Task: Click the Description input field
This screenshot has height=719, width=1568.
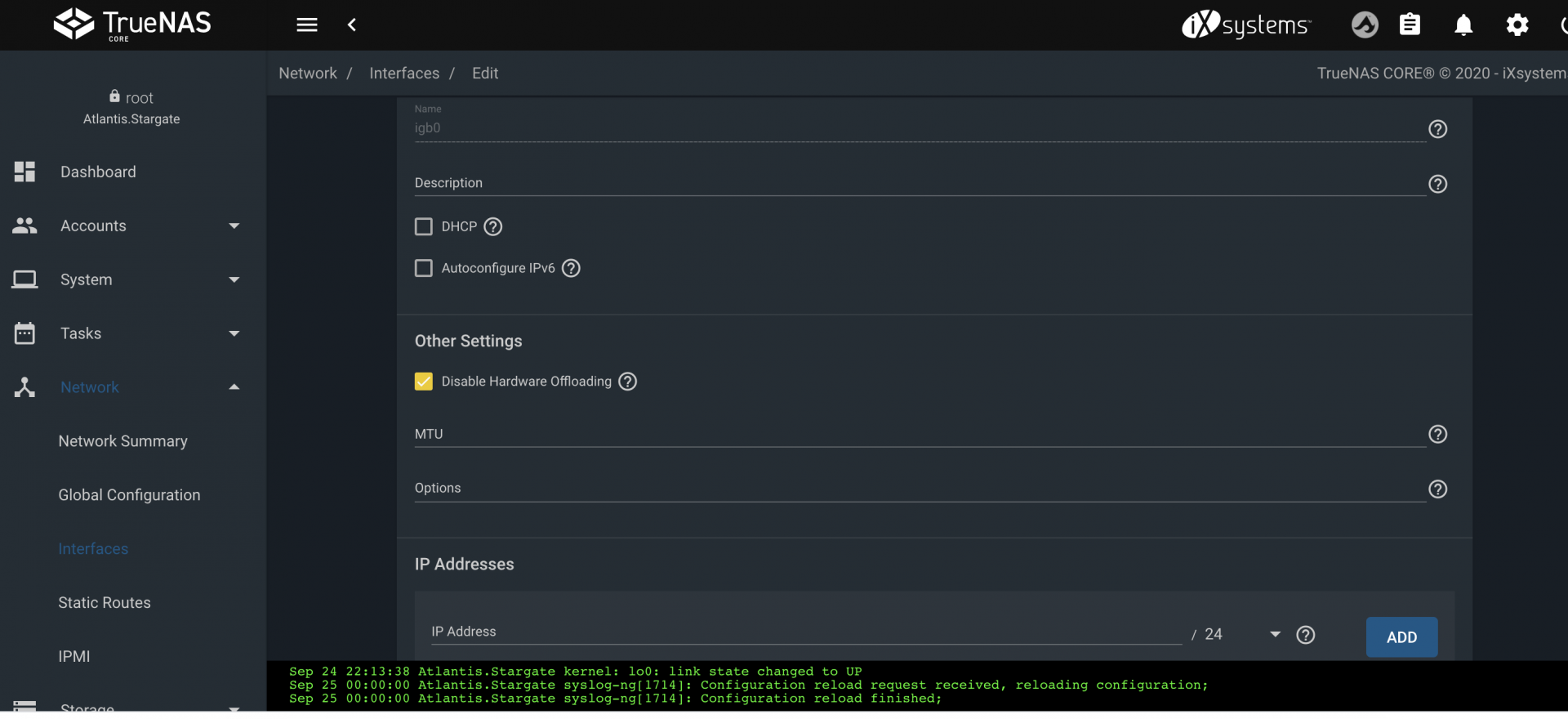Action: [x=920, y=183]
